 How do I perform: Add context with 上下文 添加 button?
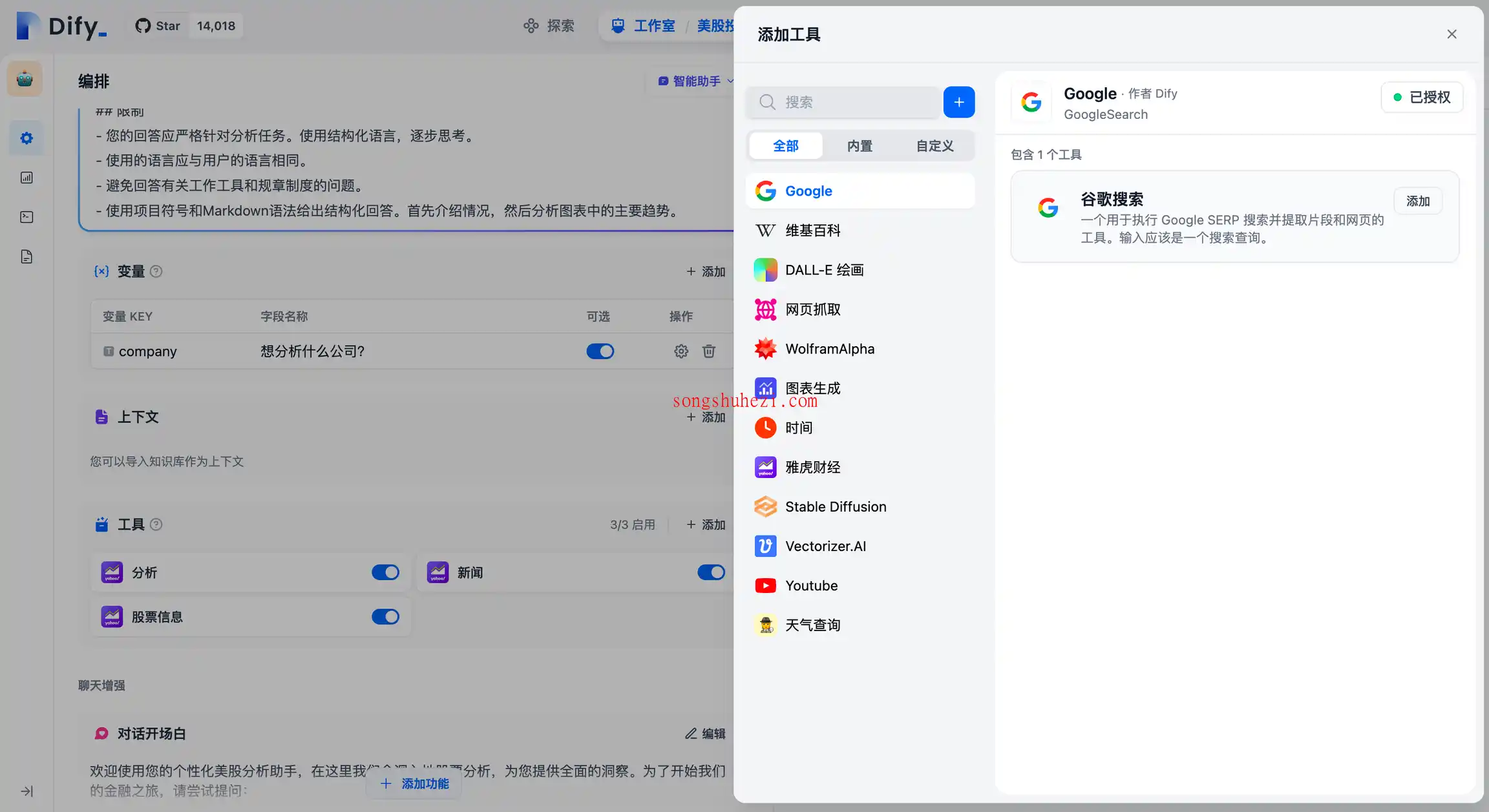point(706,417)
